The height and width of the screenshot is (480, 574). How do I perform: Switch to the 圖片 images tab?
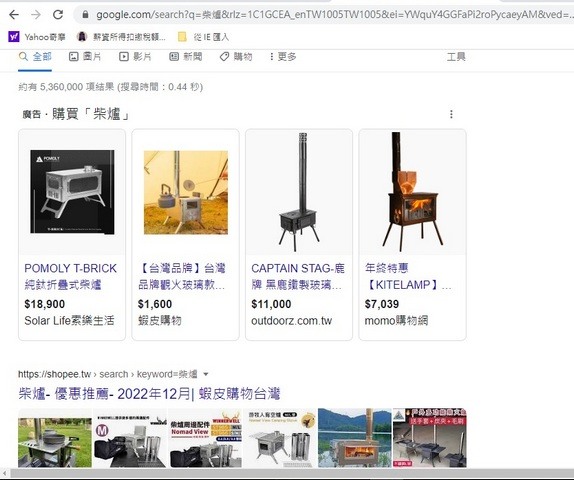pos(85,56)
